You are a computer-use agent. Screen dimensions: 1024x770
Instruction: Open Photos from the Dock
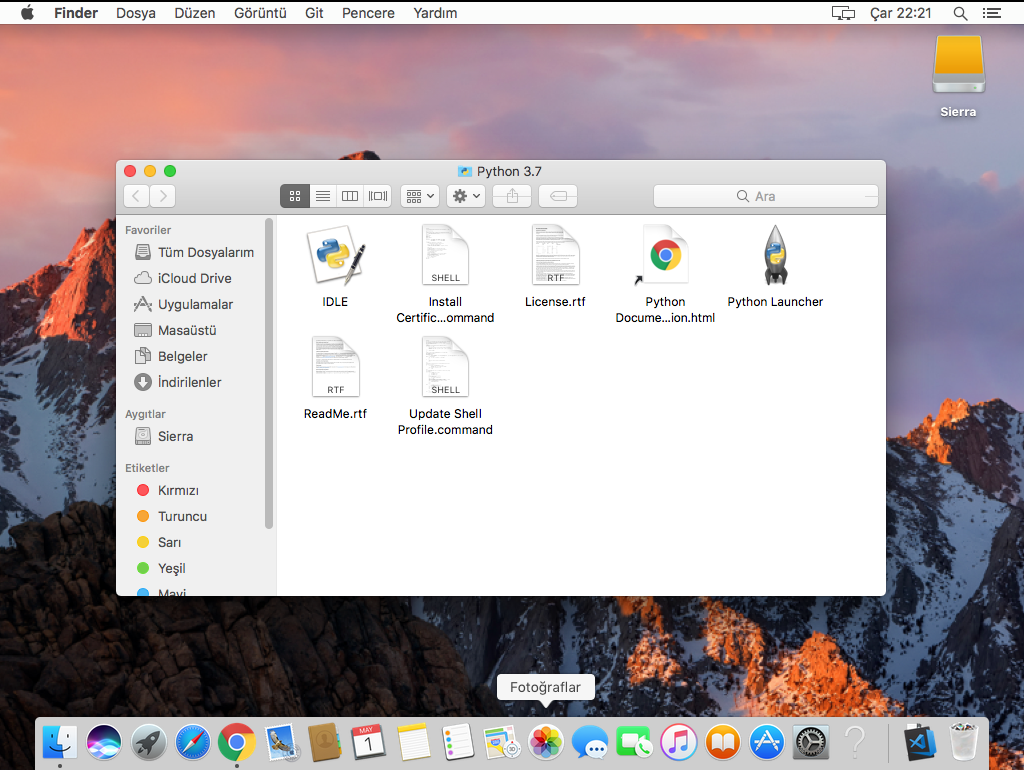coord(545,742)
